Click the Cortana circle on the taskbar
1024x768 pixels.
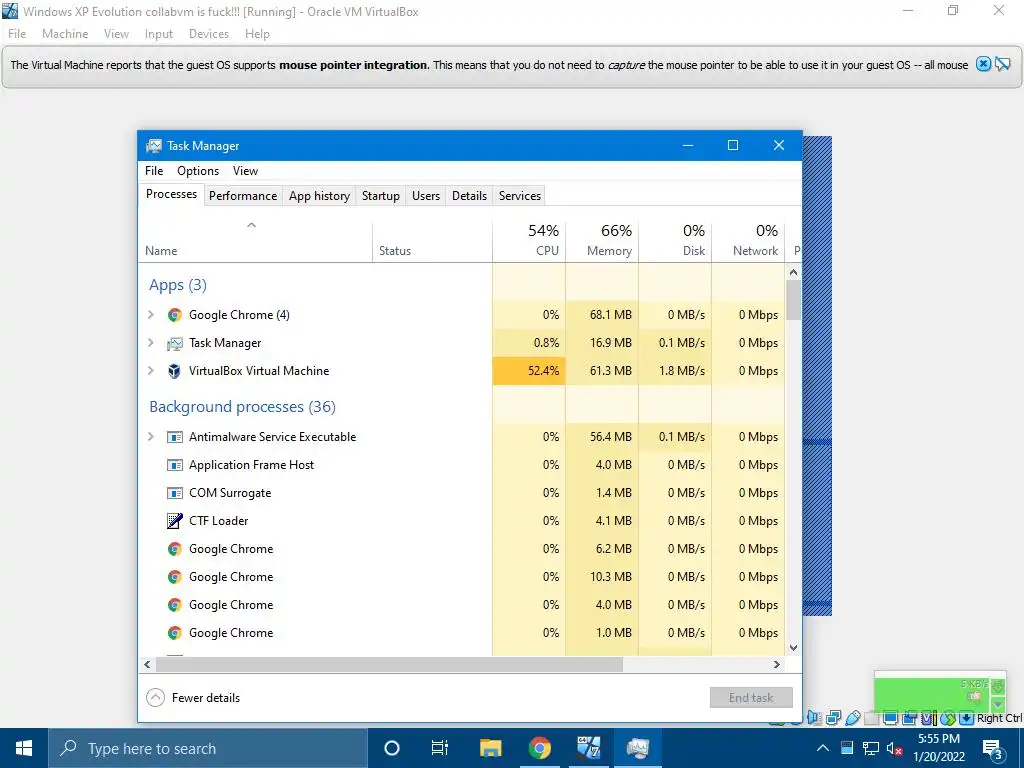[392, 748]
